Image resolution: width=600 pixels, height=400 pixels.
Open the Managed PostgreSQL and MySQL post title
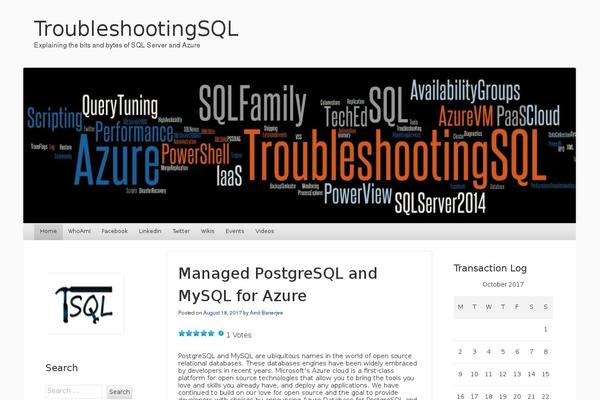tap(278, 284)
